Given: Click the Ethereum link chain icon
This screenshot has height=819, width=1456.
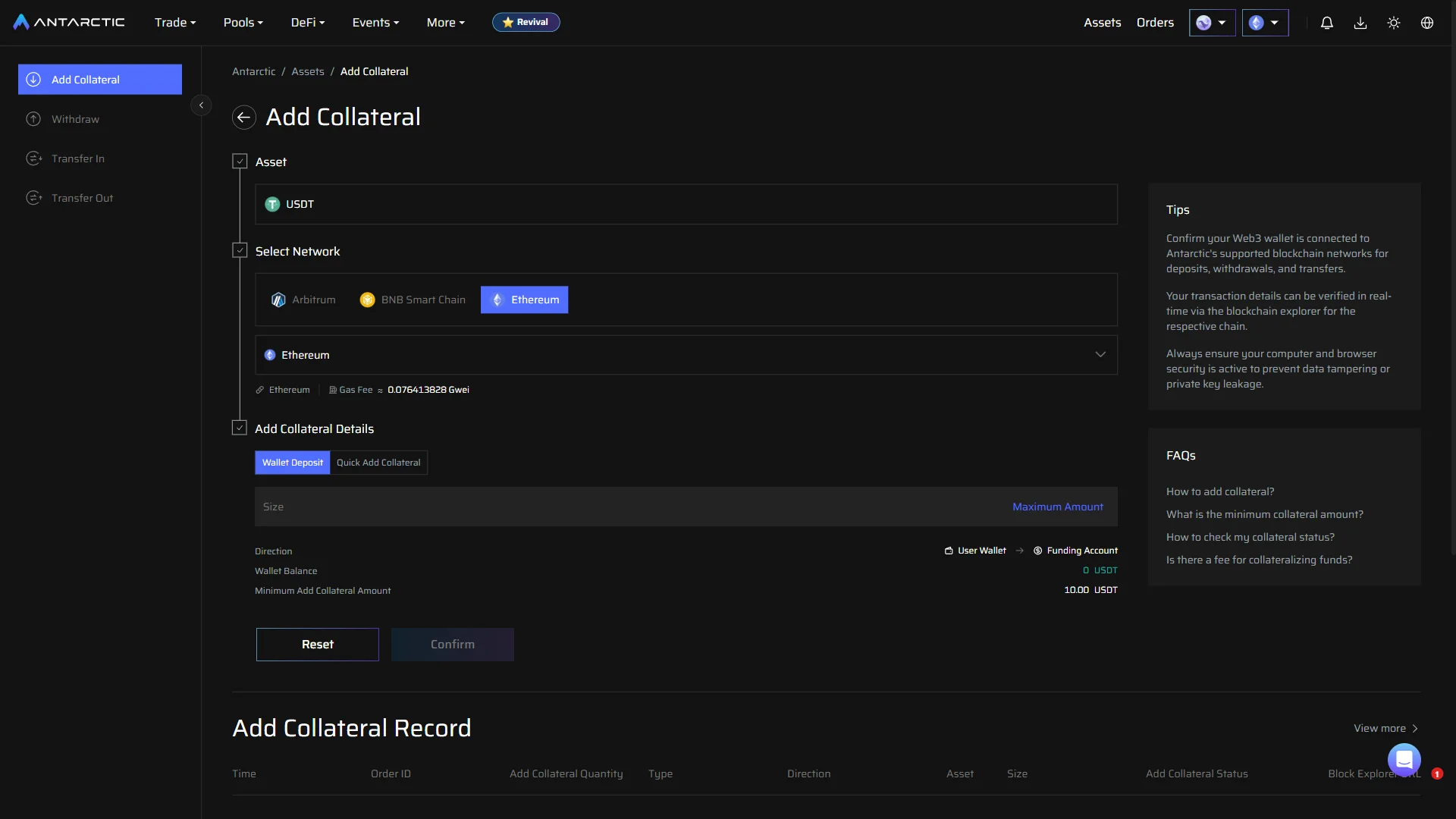Looking at the screenshot, I should tap(260, 390).
